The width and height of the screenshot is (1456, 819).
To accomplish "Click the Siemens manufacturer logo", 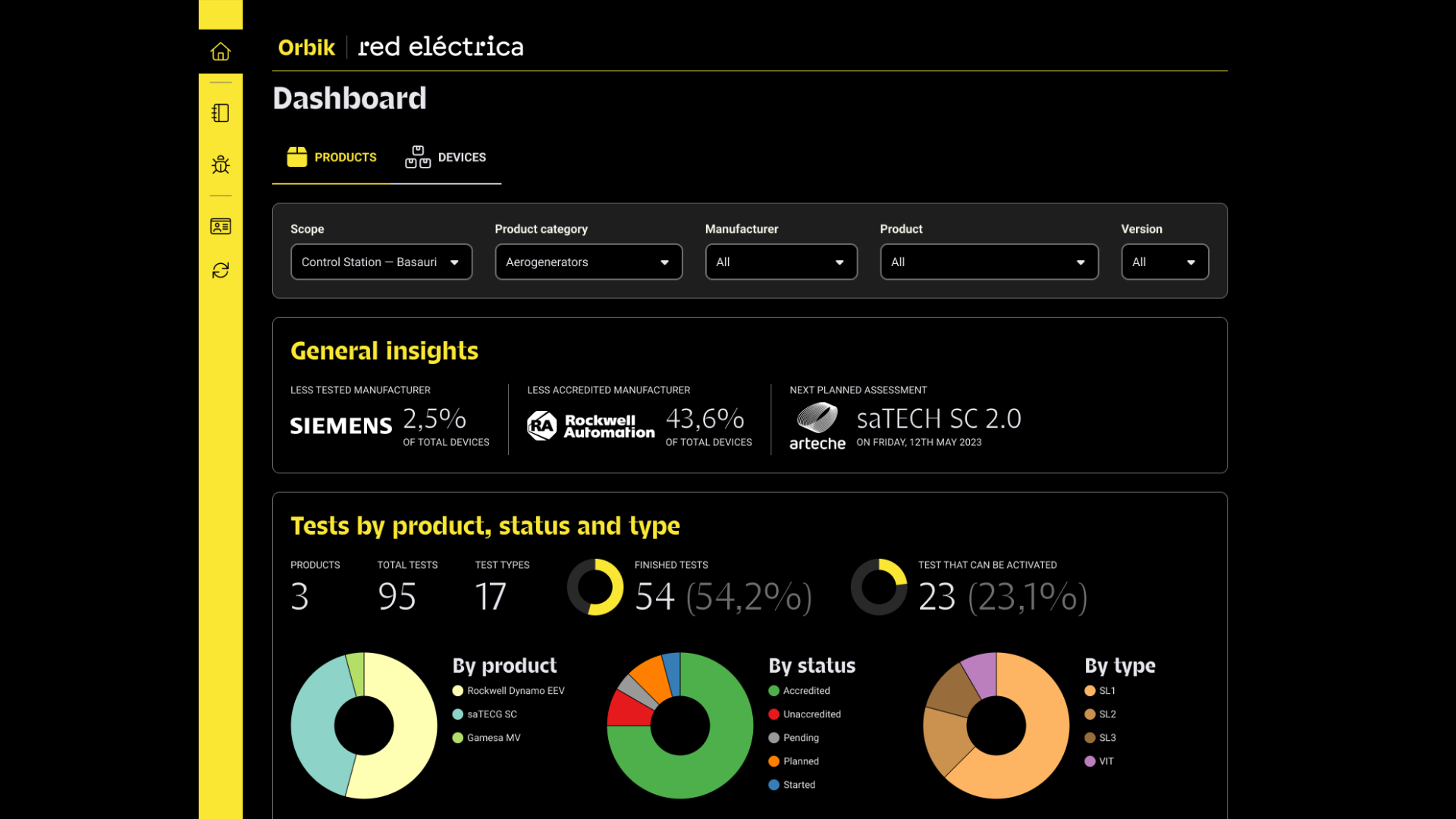I will tap(341, 425).
